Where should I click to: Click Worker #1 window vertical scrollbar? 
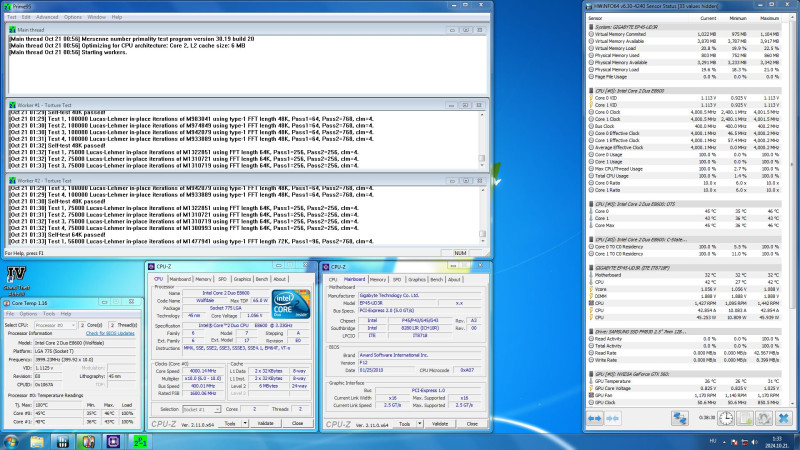[x=482, y=140]
